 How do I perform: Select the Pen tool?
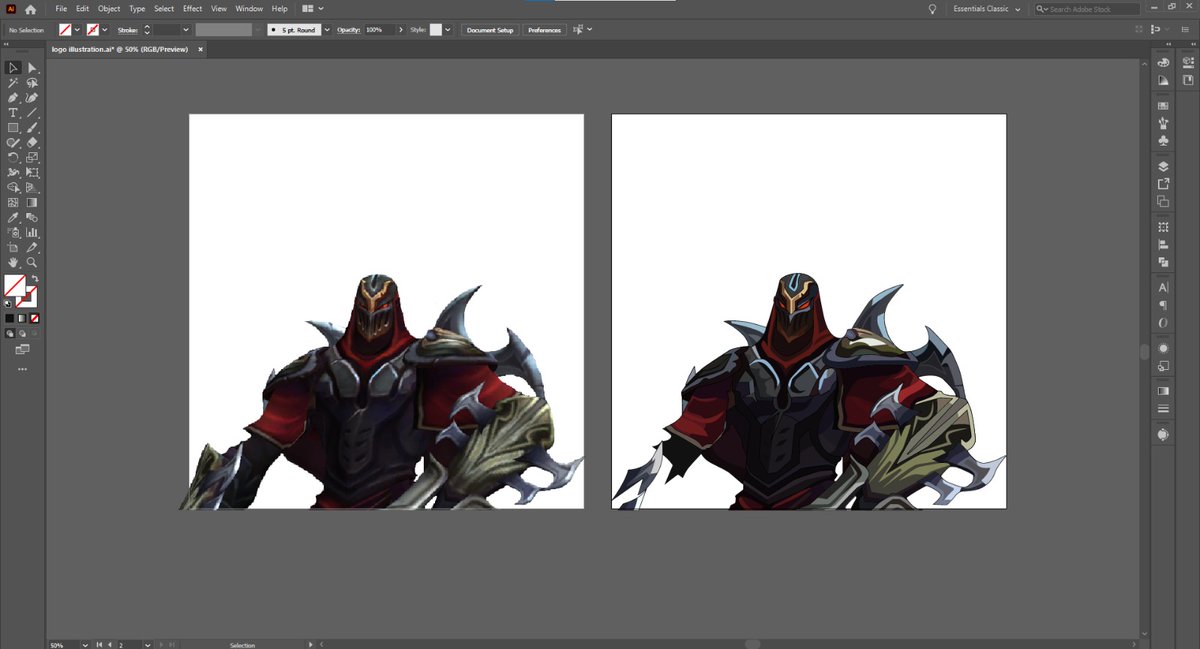(x=13, y=98)
